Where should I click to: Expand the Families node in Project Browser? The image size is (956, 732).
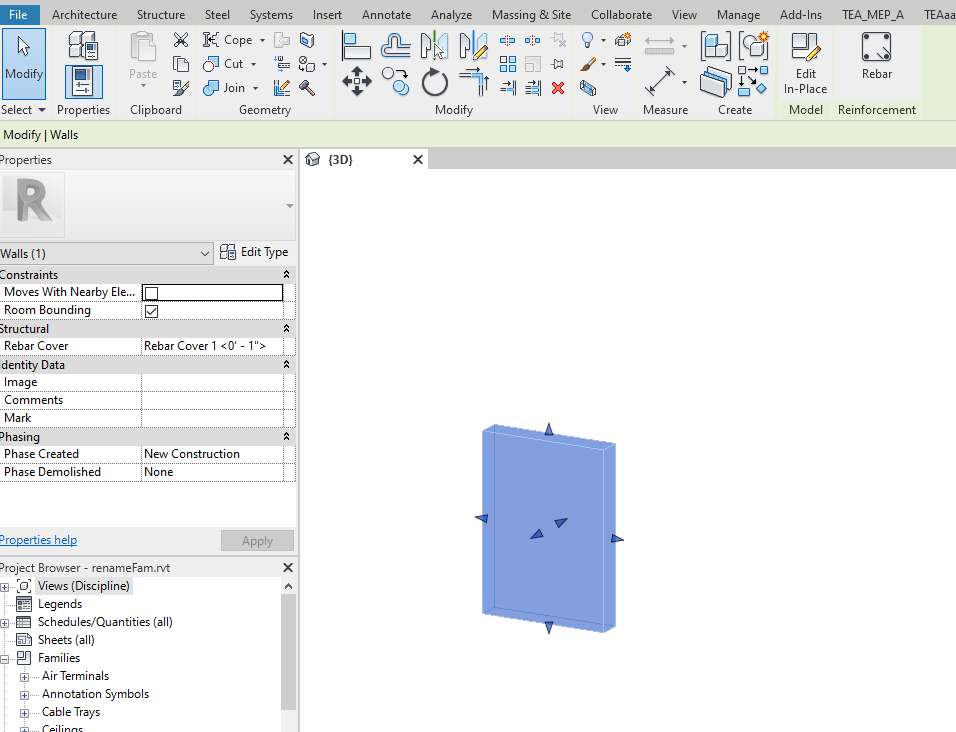6,657
